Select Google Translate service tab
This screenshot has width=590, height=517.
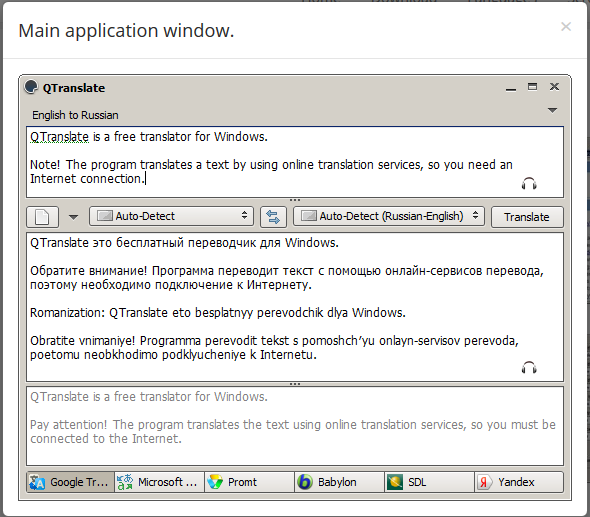pyautogui.click(x=70, y=482)
